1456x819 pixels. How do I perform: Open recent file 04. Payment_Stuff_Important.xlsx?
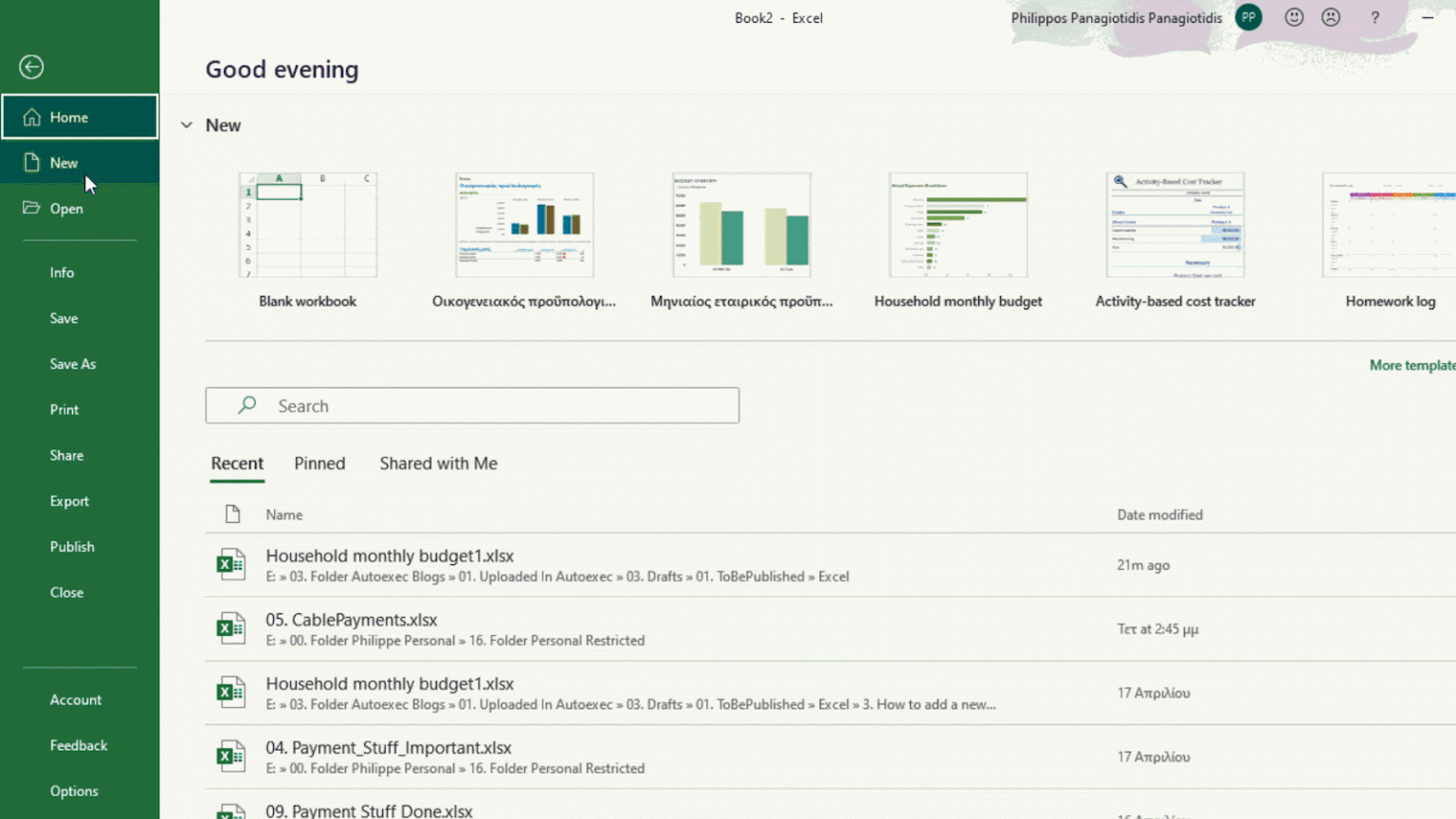point(391,748)
